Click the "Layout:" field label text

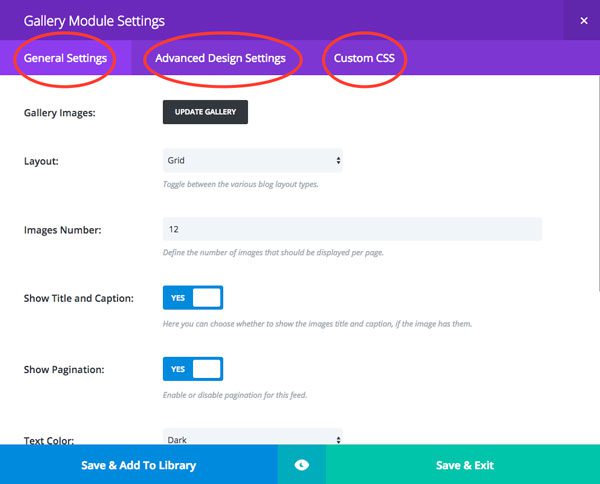coord(43,160)
